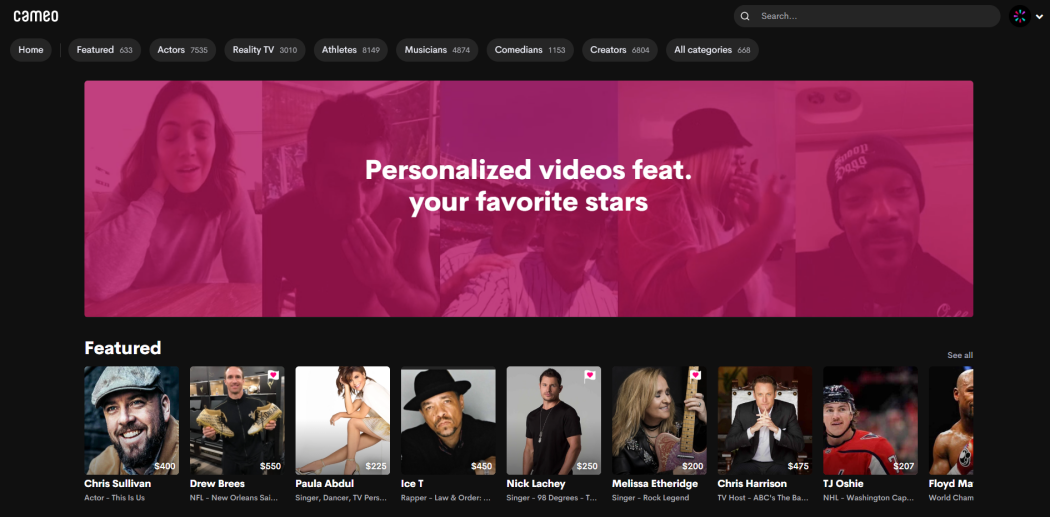
Task: Select the Actors category
Action: click(x=183, y=50)
